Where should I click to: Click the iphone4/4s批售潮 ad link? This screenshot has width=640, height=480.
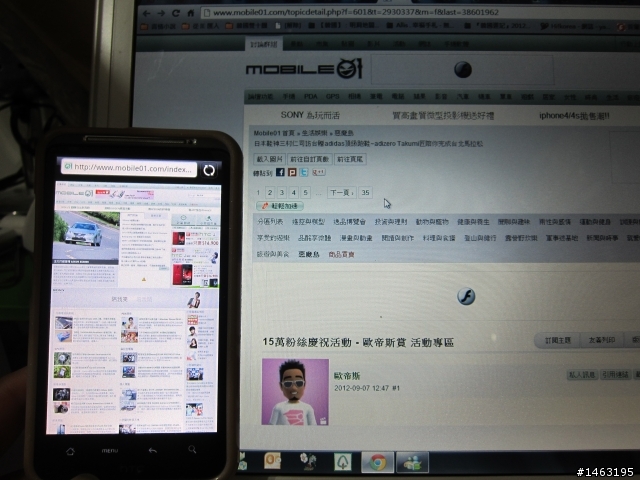point(574,116)
